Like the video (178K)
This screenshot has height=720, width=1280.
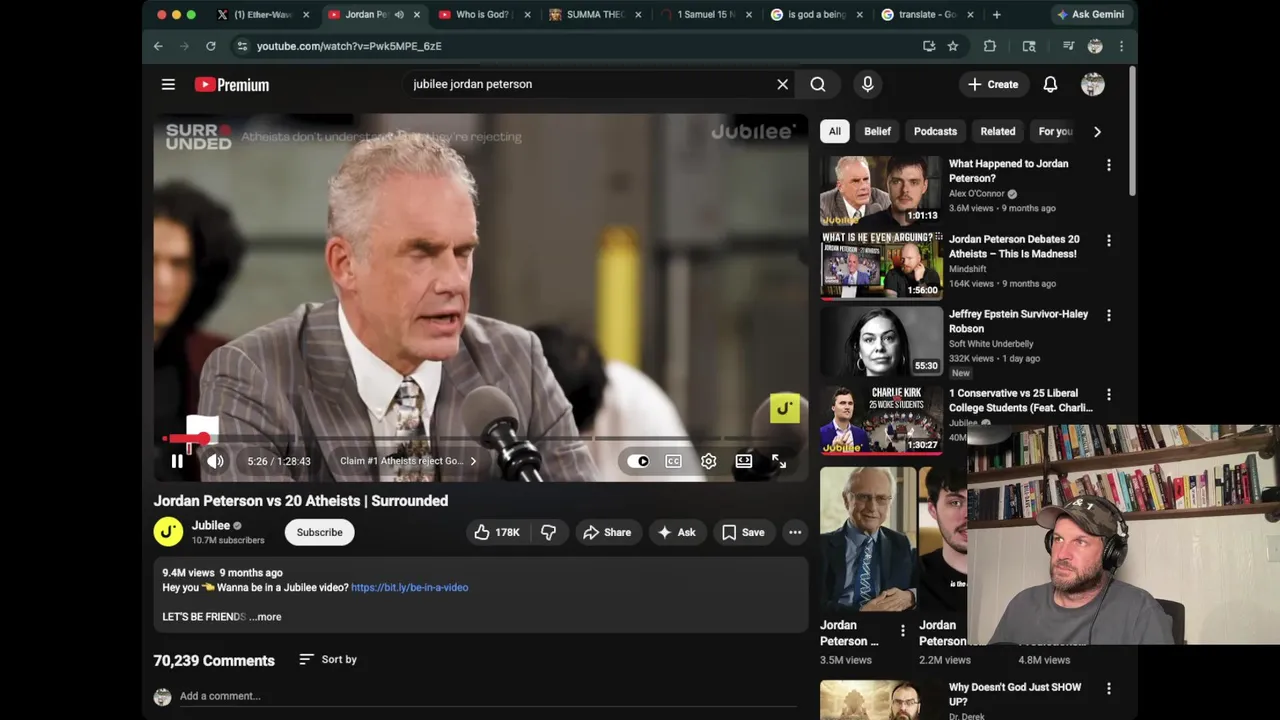[497, 532]
